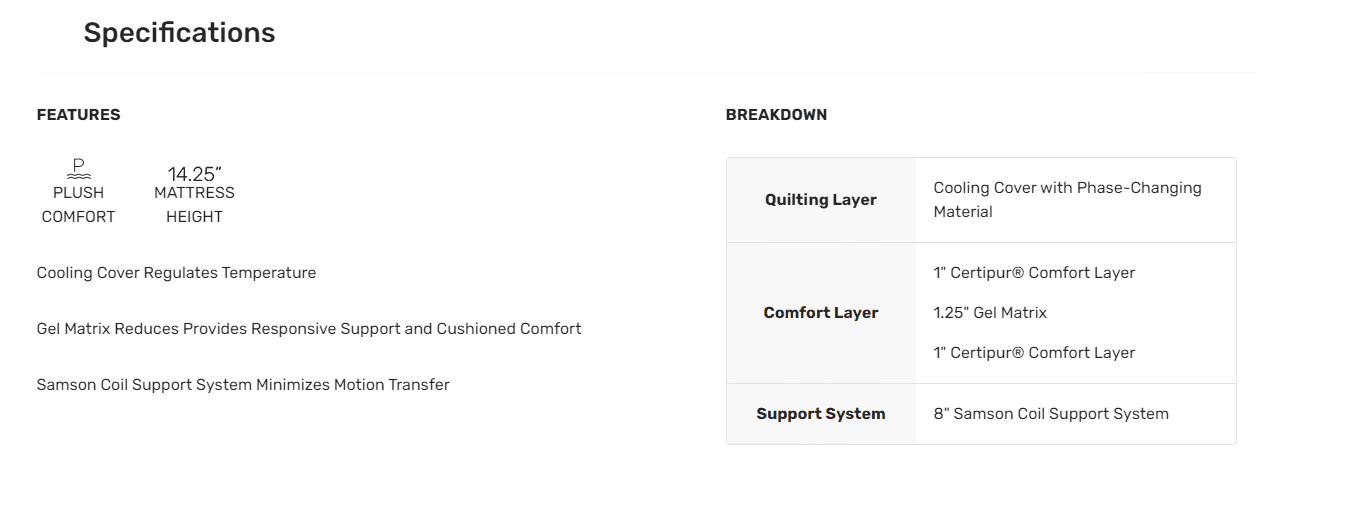Click the first 1" Certipur Comfort Layer entry
The height and width of the screenshot is (508, 1349).
1034,273
